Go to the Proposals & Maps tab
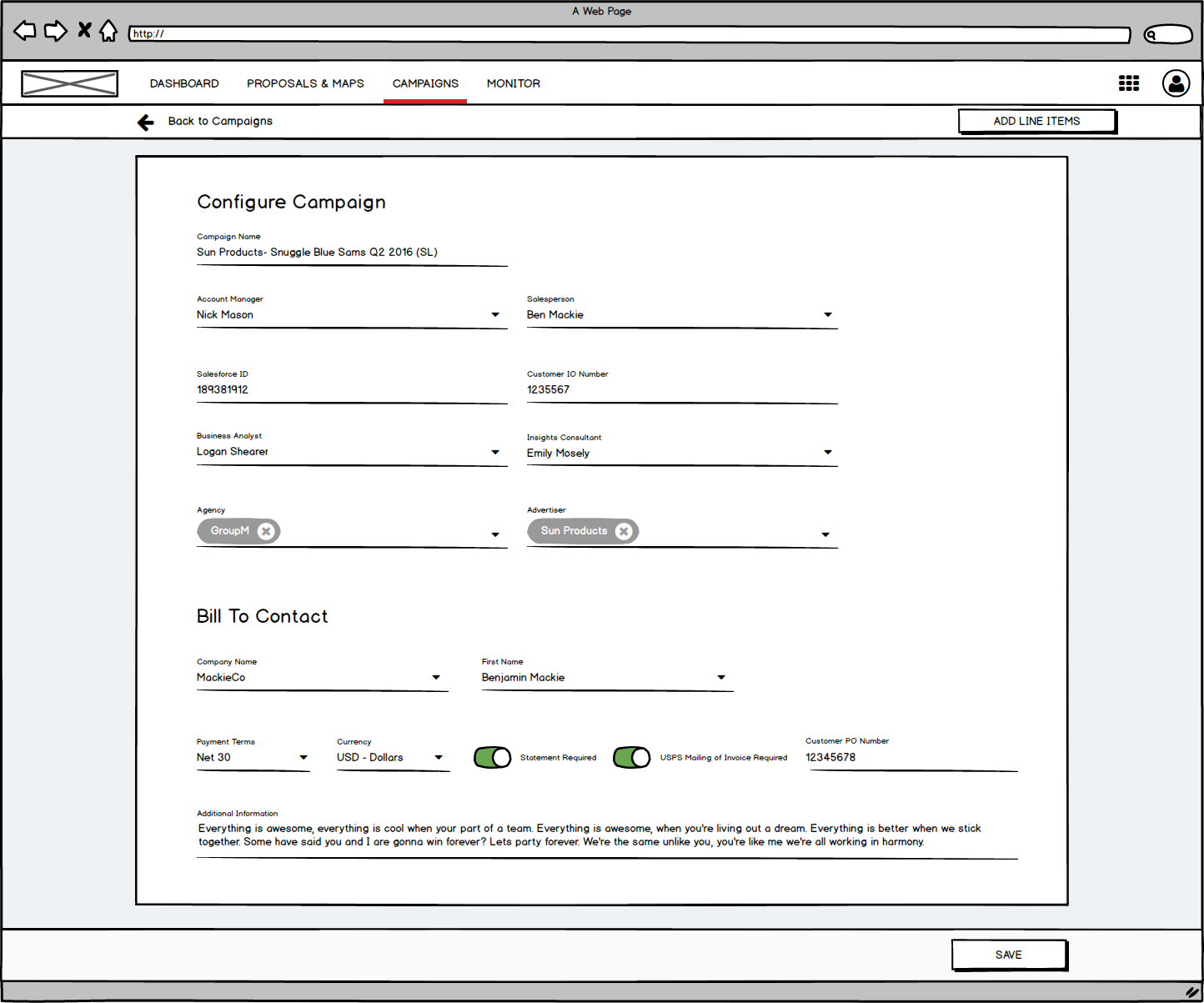Viewport: 1204px width, 1003px height. [x=305, y=83]
